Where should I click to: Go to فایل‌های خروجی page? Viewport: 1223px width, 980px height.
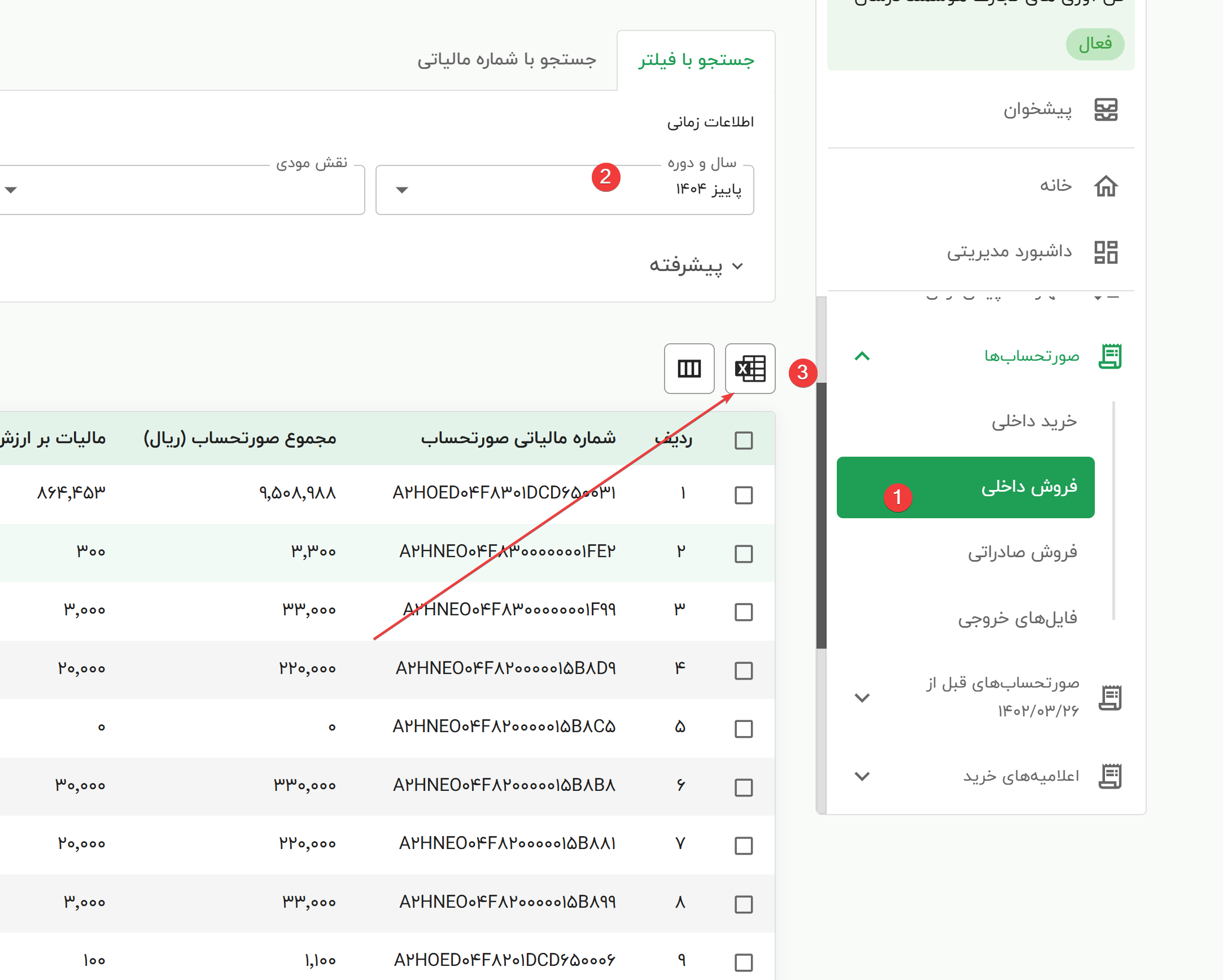(1017, 618)
